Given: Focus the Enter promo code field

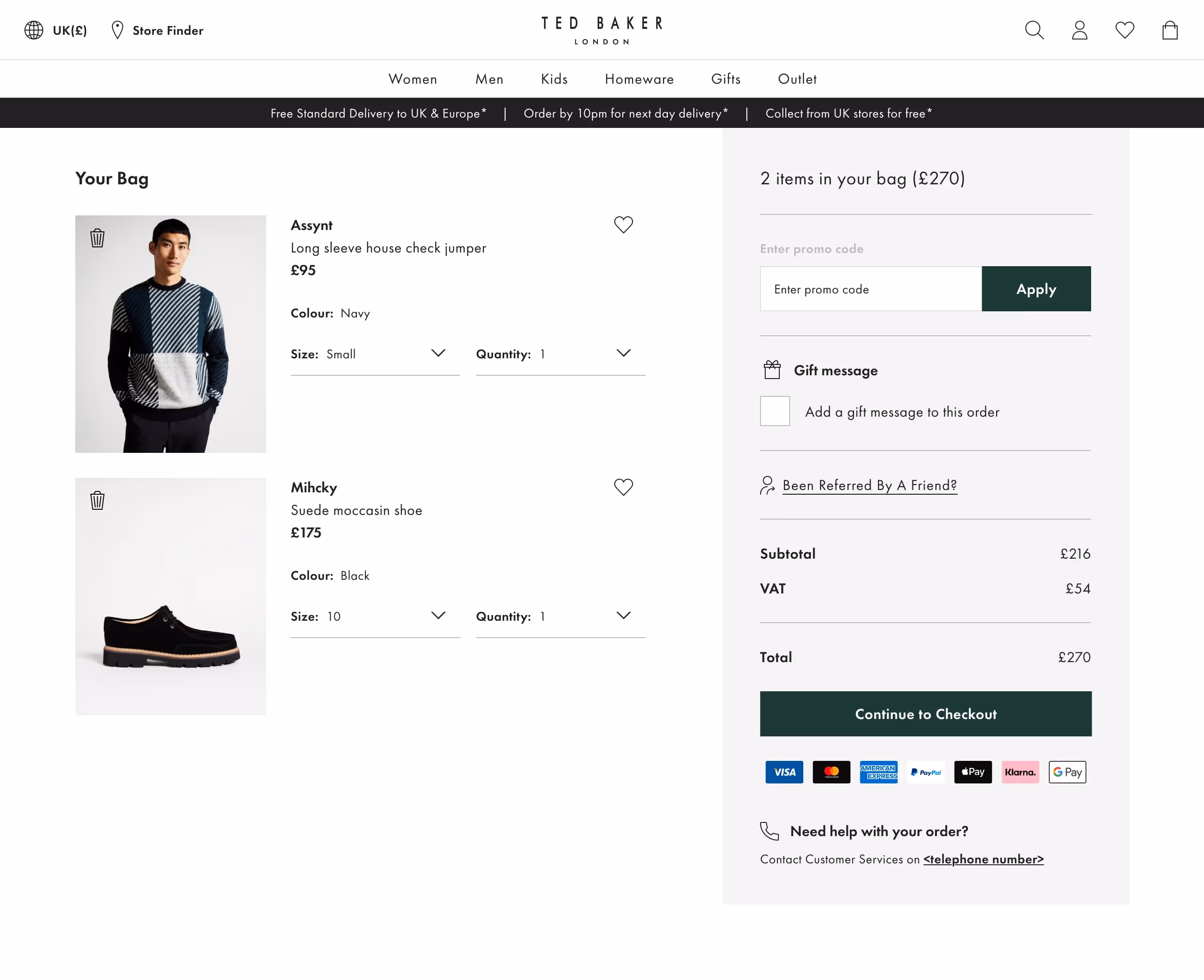Looking at the screenshot, I should coord(871,288).
